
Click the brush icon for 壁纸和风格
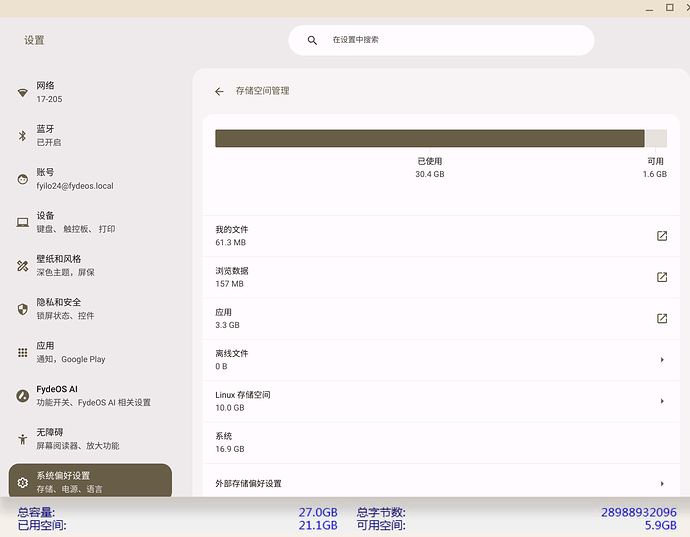coord(22,265)
